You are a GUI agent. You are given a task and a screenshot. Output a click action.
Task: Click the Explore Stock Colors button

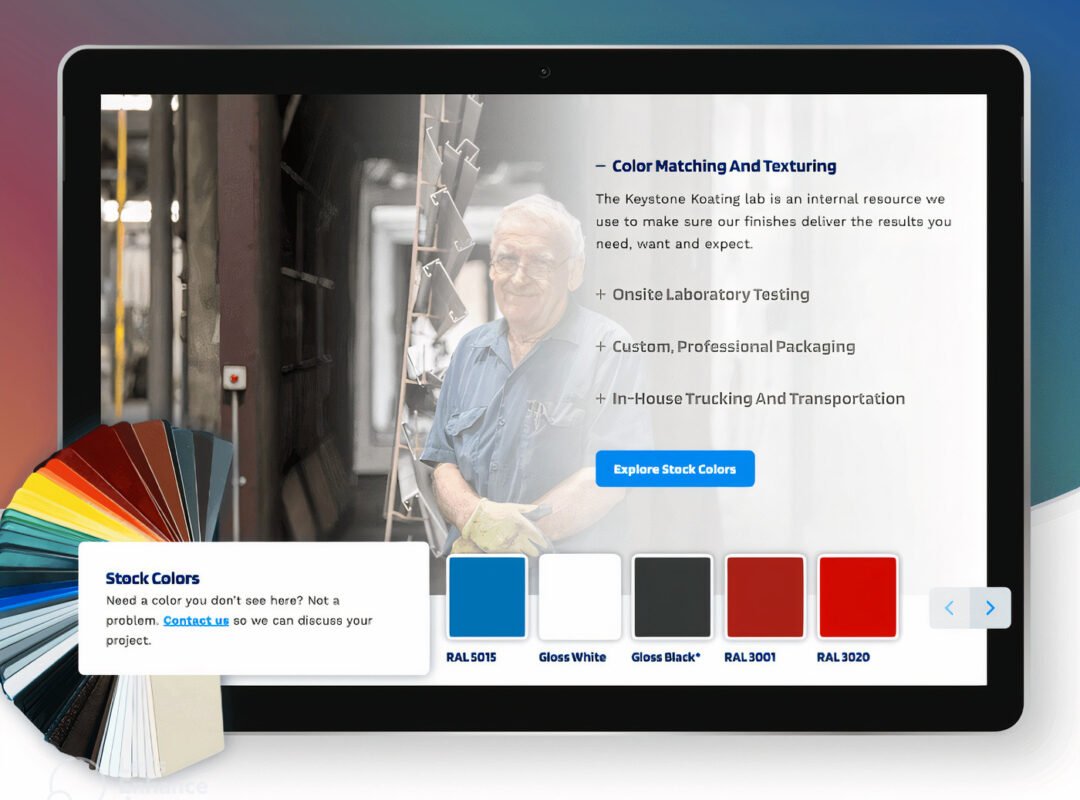pyautogui.click(x=675, y=469)
